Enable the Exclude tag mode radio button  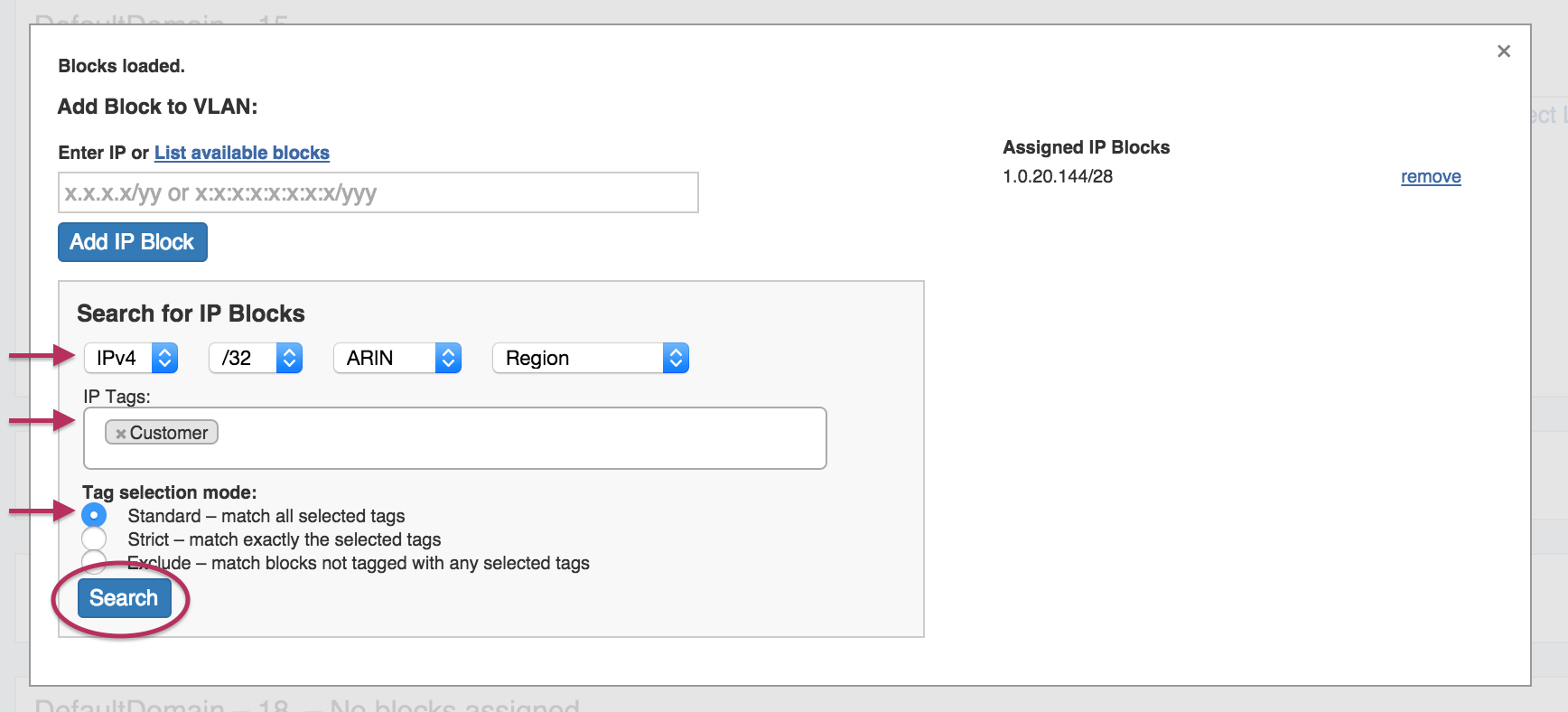94,562
